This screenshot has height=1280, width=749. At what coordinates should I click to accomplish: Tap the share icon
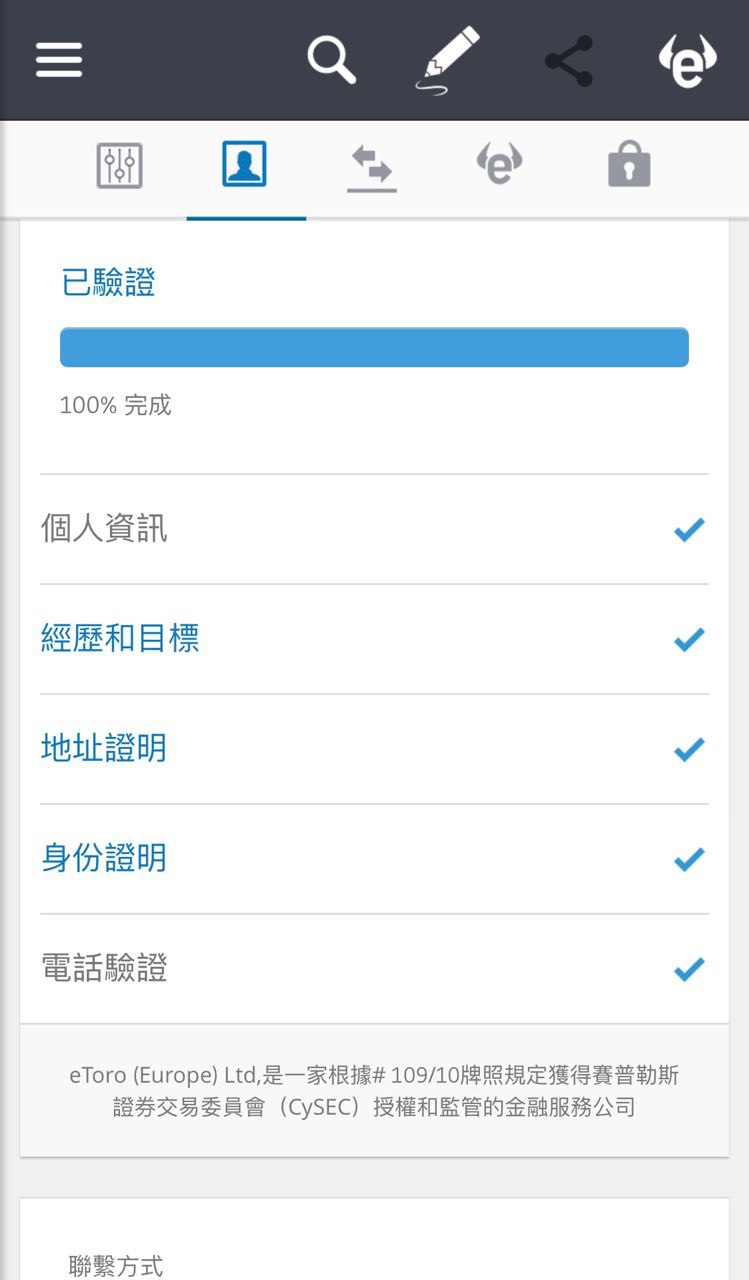click(569, 61)
